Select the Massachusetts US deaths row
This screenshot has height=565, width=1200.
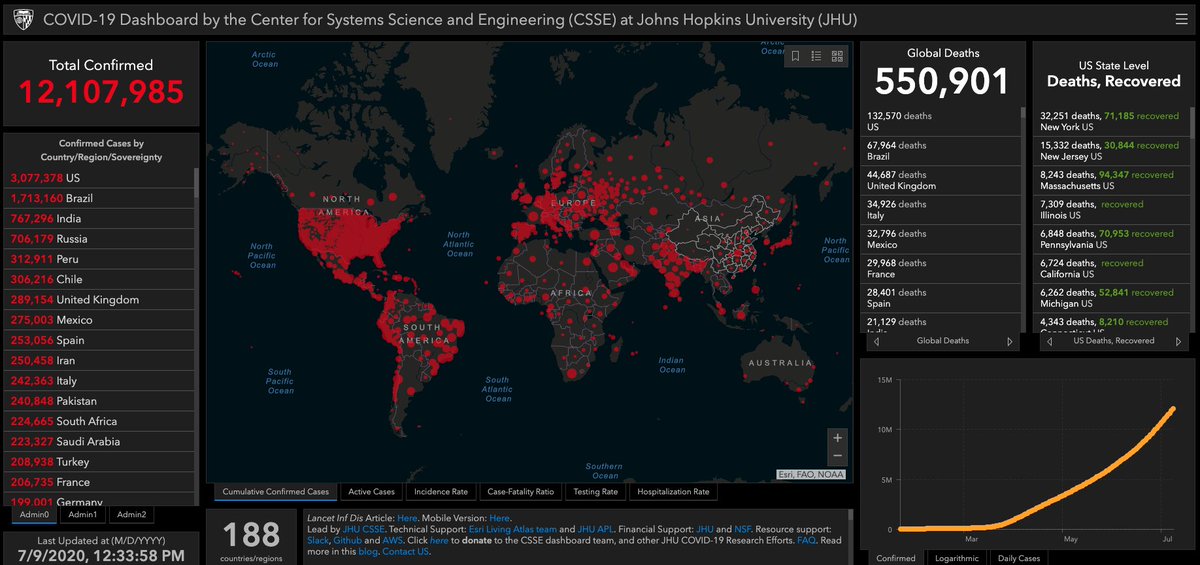click(1113, 180)
